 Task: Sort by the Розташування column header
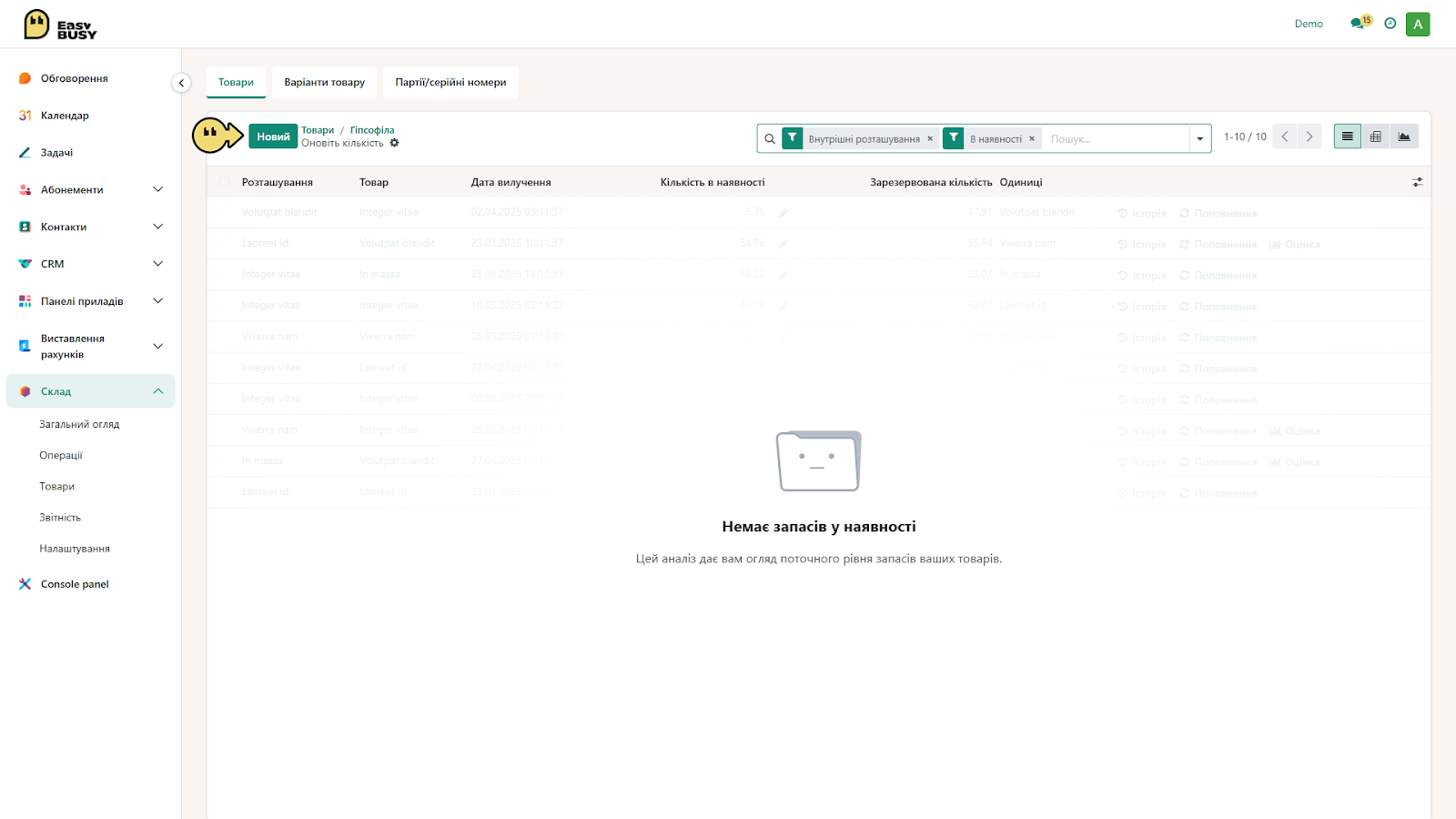pyautogui.click(x=278, y=182)
